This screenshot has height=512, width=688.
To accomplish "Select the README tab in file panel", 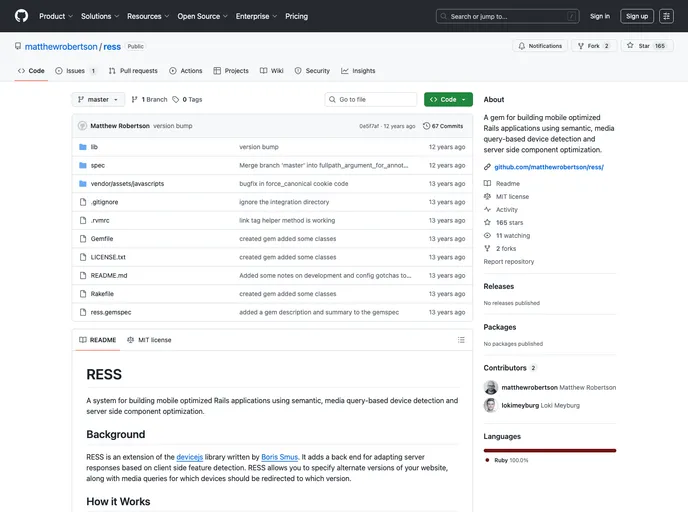I will [98, 340].
